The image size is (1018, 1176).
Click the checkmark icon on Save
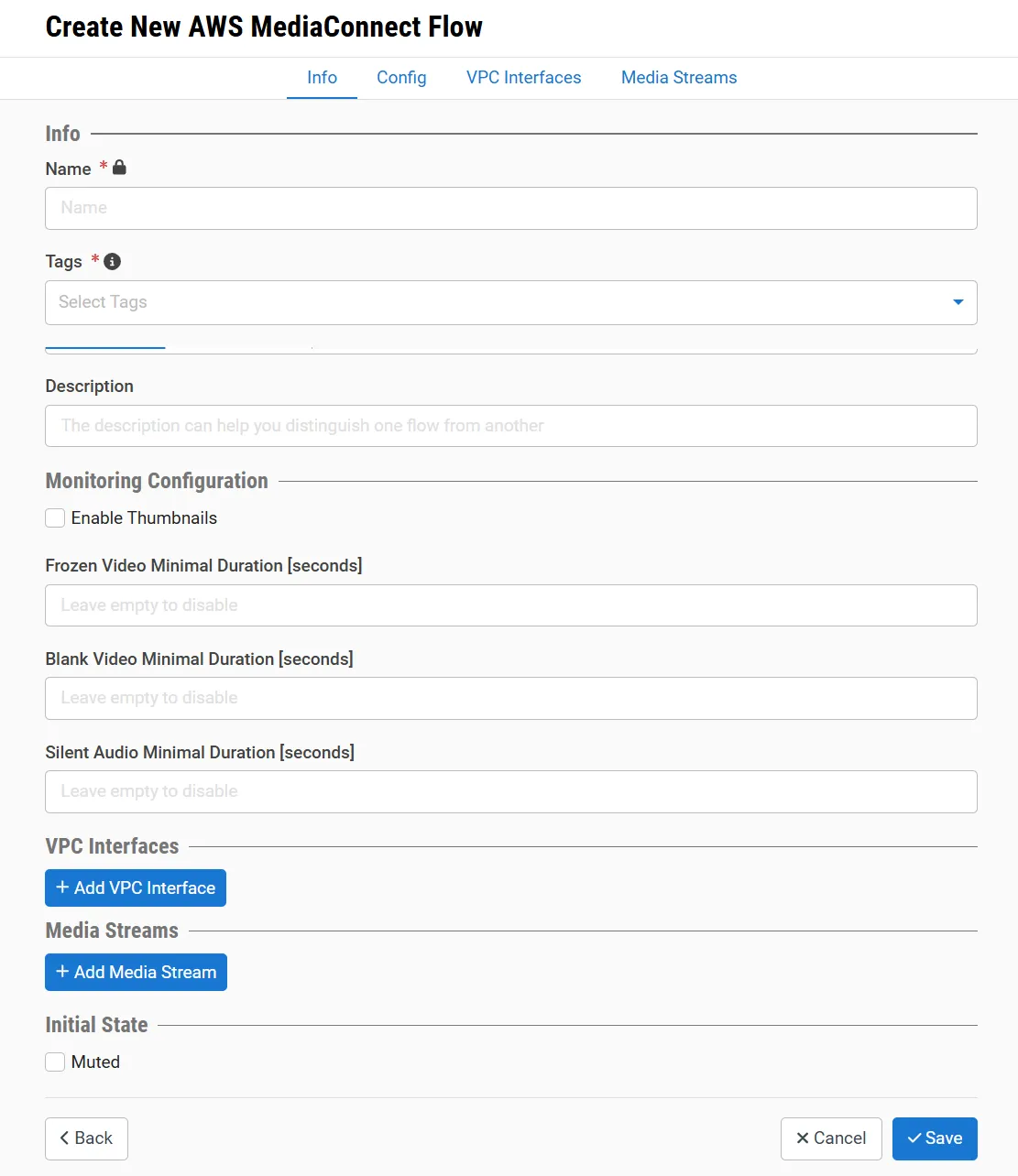(914, 1138)
